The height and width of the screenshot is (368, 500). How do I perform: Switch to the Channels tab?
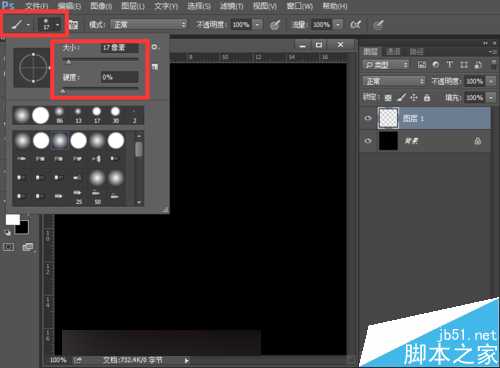[x=393, y=51]
